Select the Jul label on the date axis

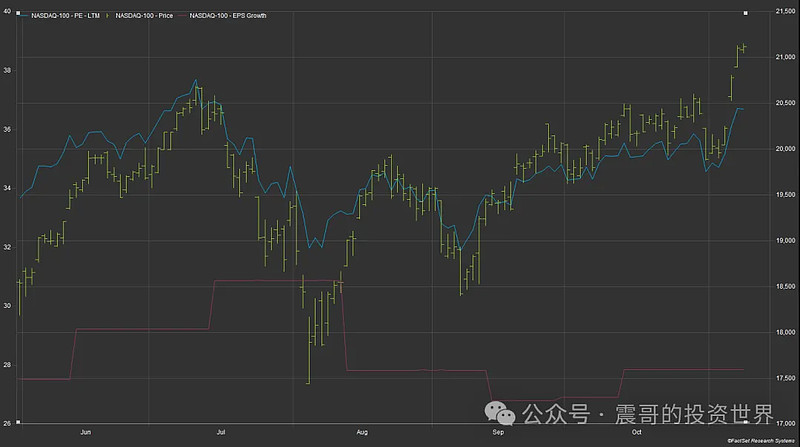pyautogui.click(x=221, y=432)
